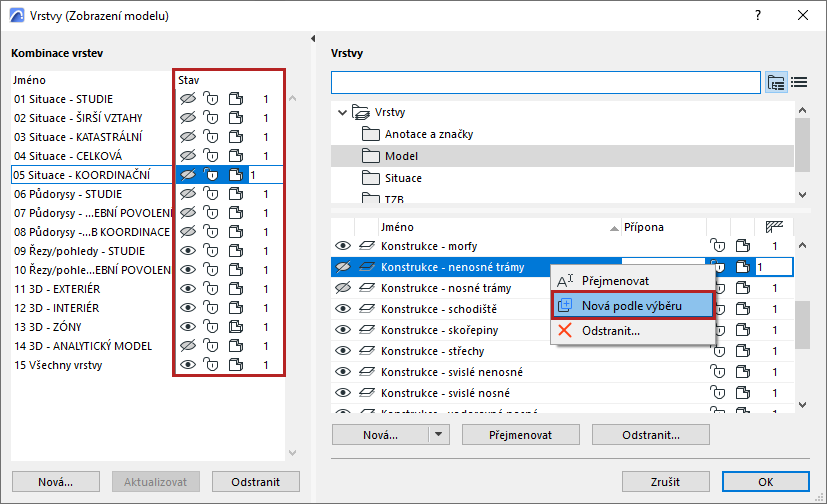Viewport: 827px width, 504px height.
Task: Click layer type icon of Konstrukce - morfy
Action: pos(367,246)
